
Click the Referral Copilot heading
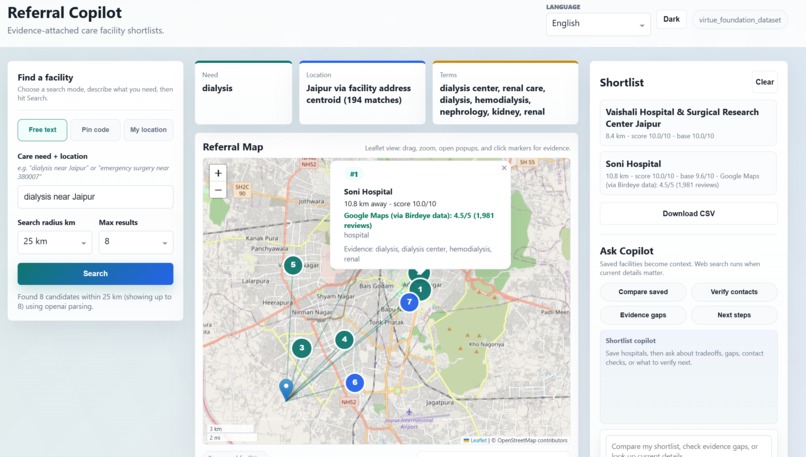point(65,12)
